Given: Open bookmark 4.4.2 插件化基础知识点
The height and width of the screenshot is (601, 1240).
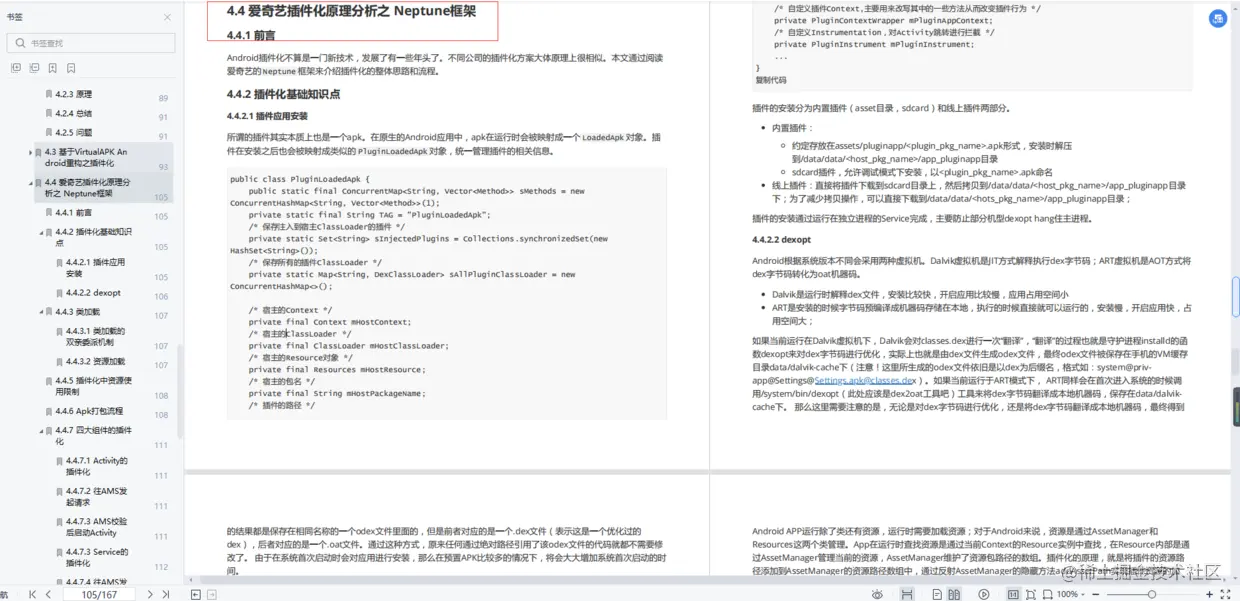Looking at the screenshot, I should (93, 237).
